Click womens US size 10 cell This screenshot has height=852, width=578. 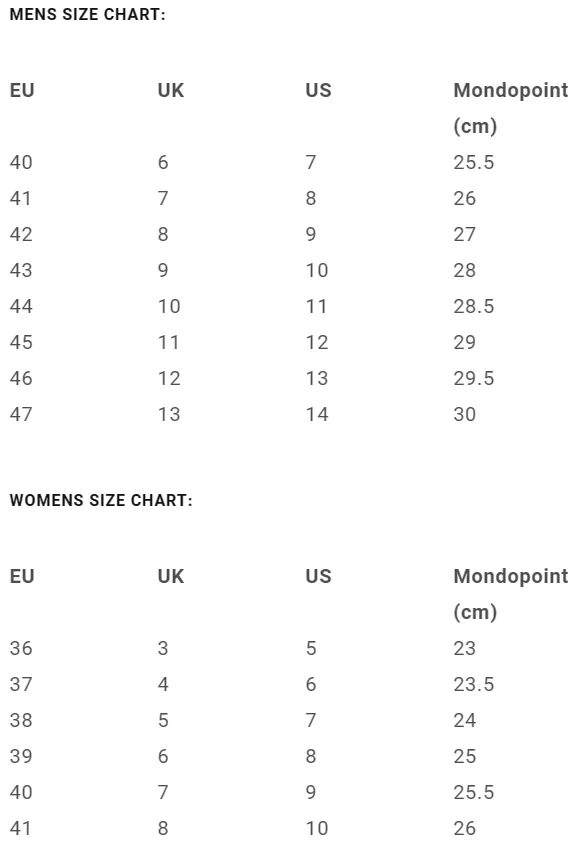(x=317, y=828)
